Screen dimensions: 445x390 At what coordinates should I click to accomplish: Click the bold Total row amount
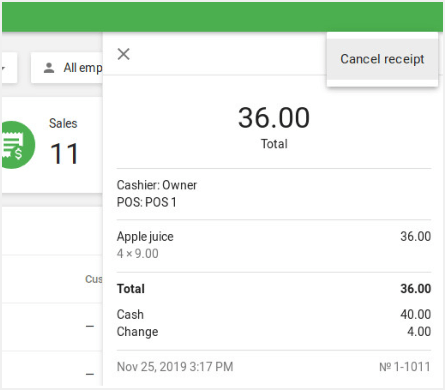416,289
